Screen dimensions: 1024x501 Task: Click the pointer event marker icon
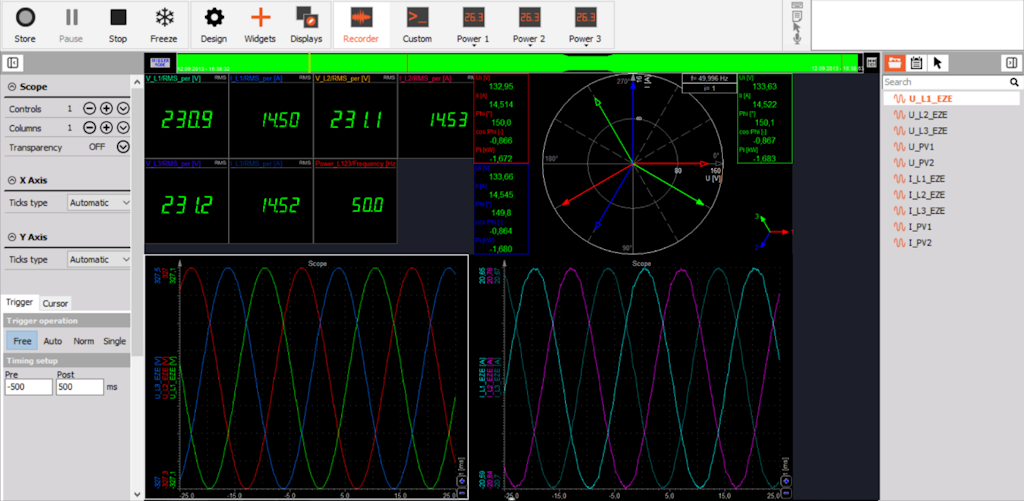click(797, 27)
